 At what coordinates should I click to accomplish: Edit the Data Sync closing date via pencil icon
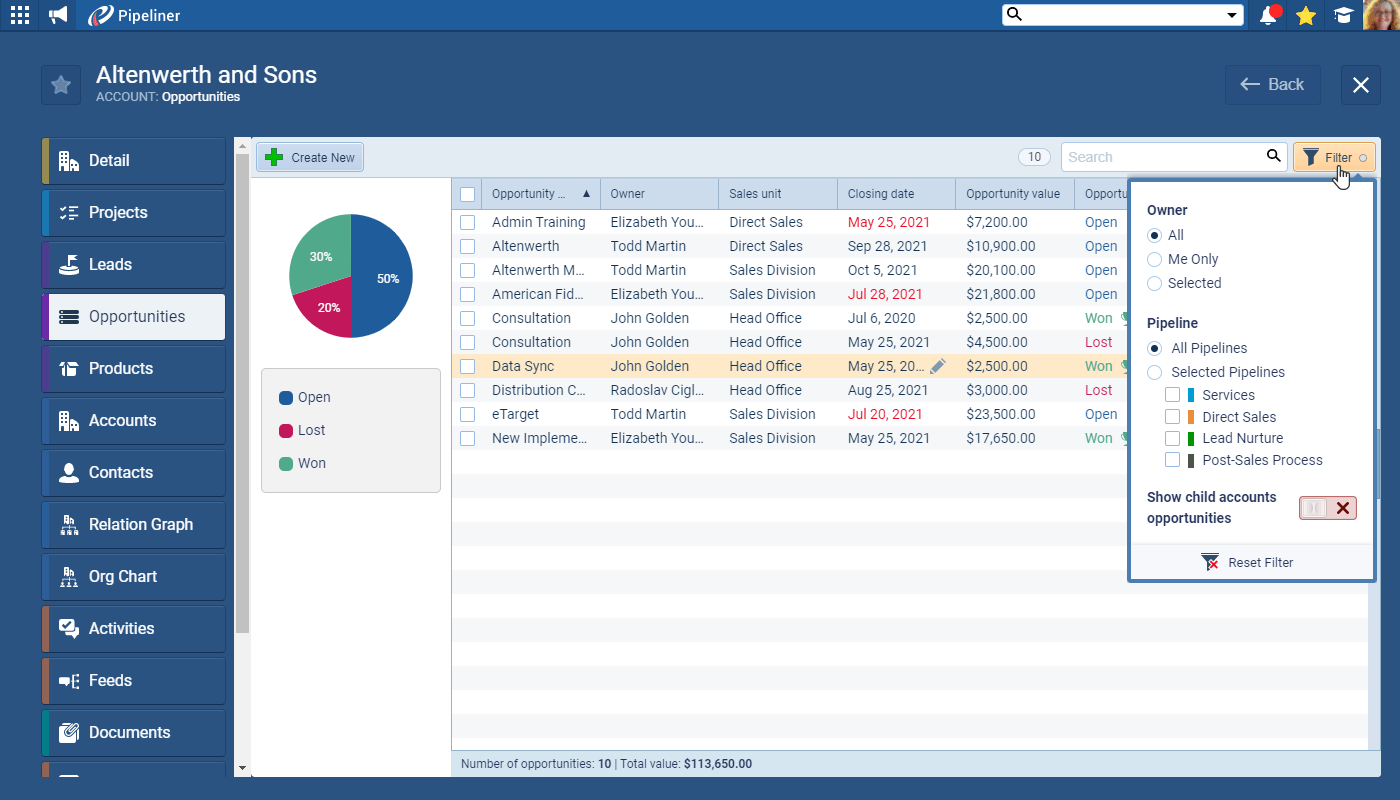[938, 366]
